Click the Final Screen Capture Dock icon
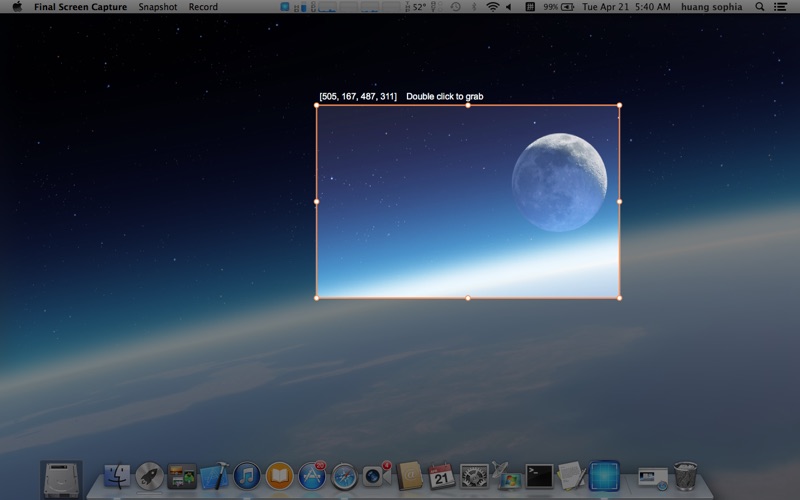The width and height of the screenshot is (800, 500). point(604,476)
